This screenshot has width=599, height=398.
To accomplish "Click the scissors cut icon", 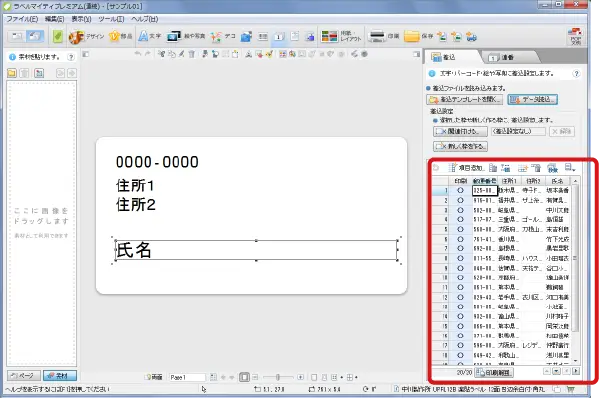I will click(x=162, y=54).
